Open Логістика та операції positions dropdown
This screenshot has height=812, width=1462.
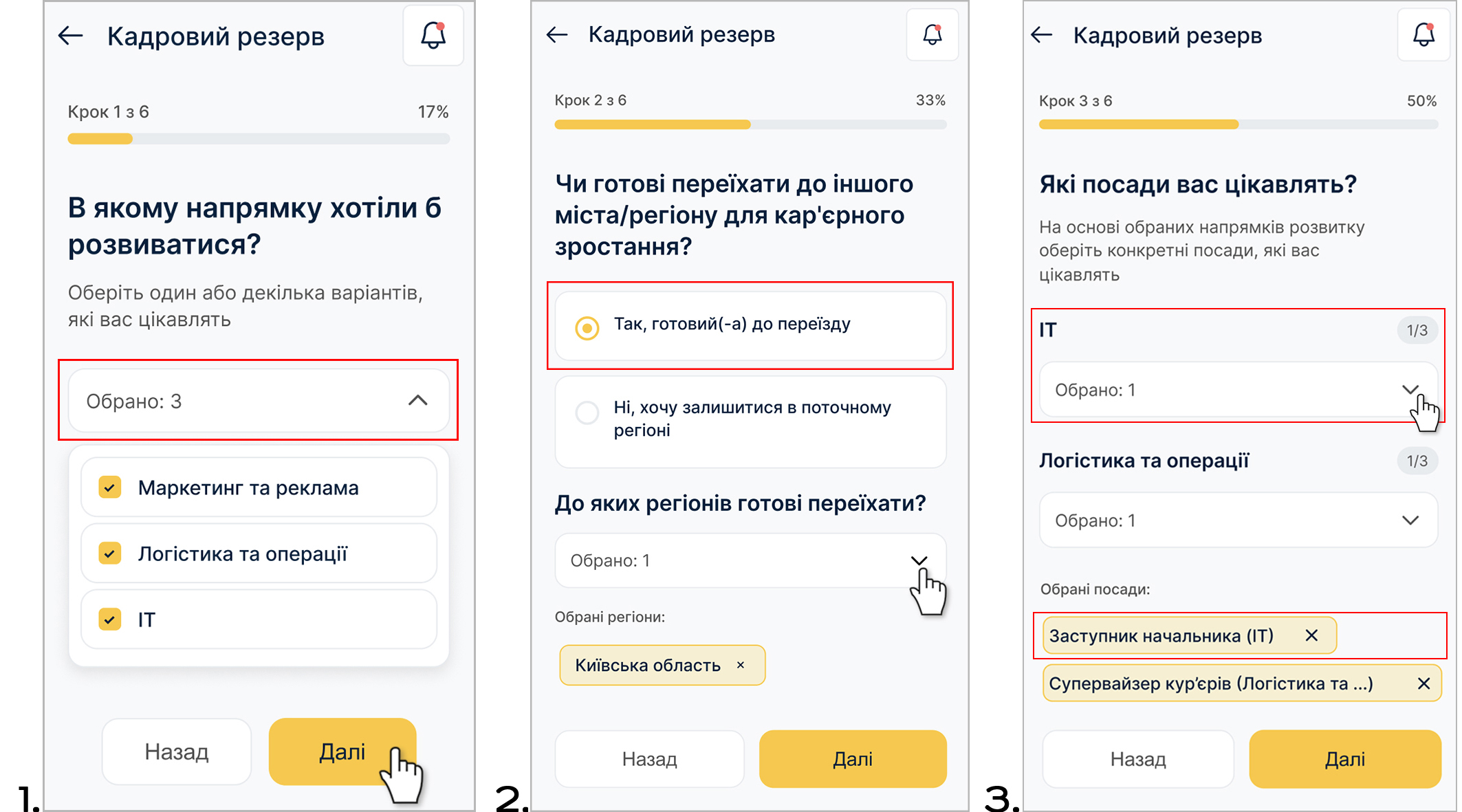tap(1410, 520)
